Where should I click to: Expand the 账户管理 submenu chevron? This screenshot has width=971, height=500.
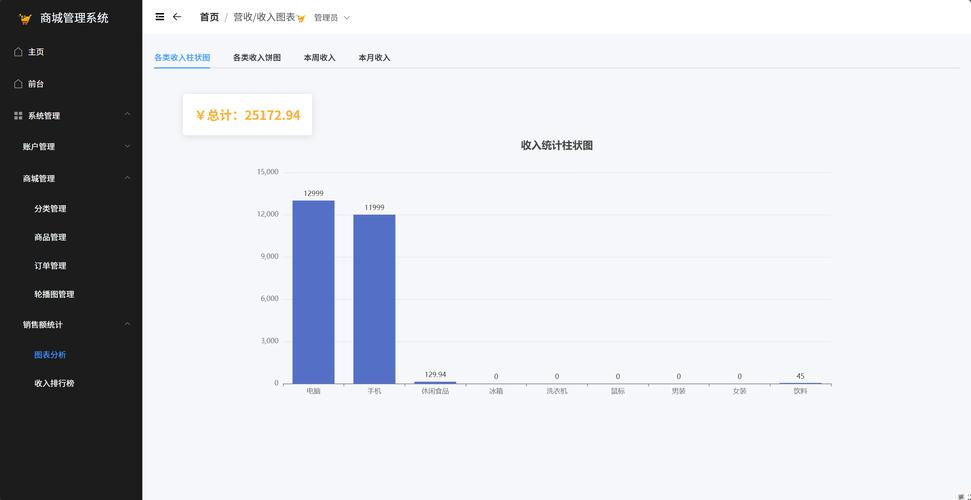pos(127,146)
